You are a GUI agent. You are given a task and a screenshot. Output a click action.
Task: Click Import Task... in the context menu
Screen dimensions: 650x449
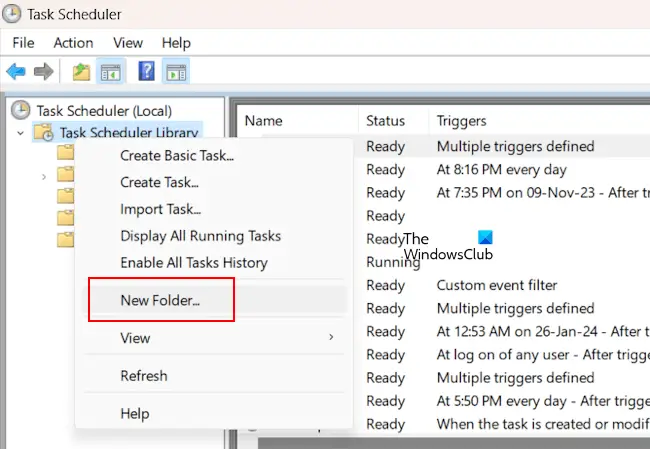pos(161,209)
